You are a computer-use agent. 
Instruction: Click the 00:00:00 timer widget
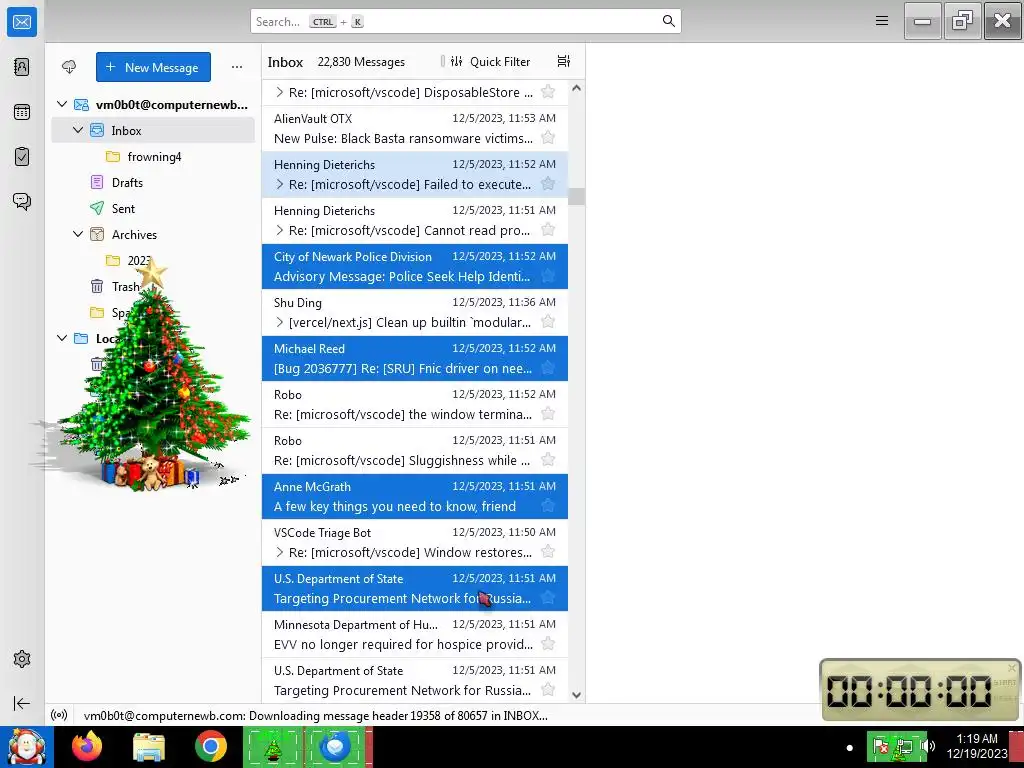pos(920,690)
